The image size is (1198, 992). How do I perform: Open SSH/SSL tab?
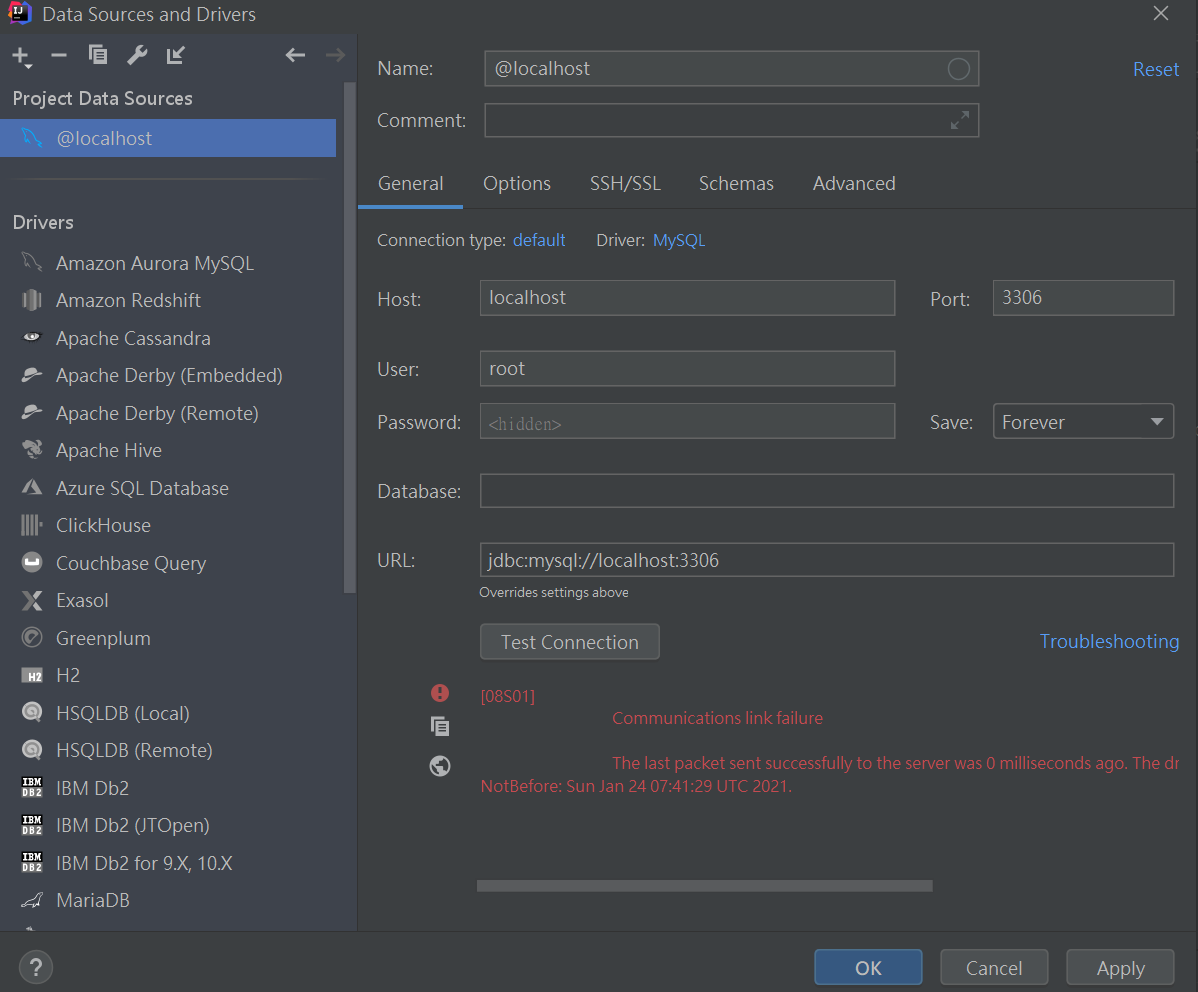pyautogui.click(x=625, y=183)
